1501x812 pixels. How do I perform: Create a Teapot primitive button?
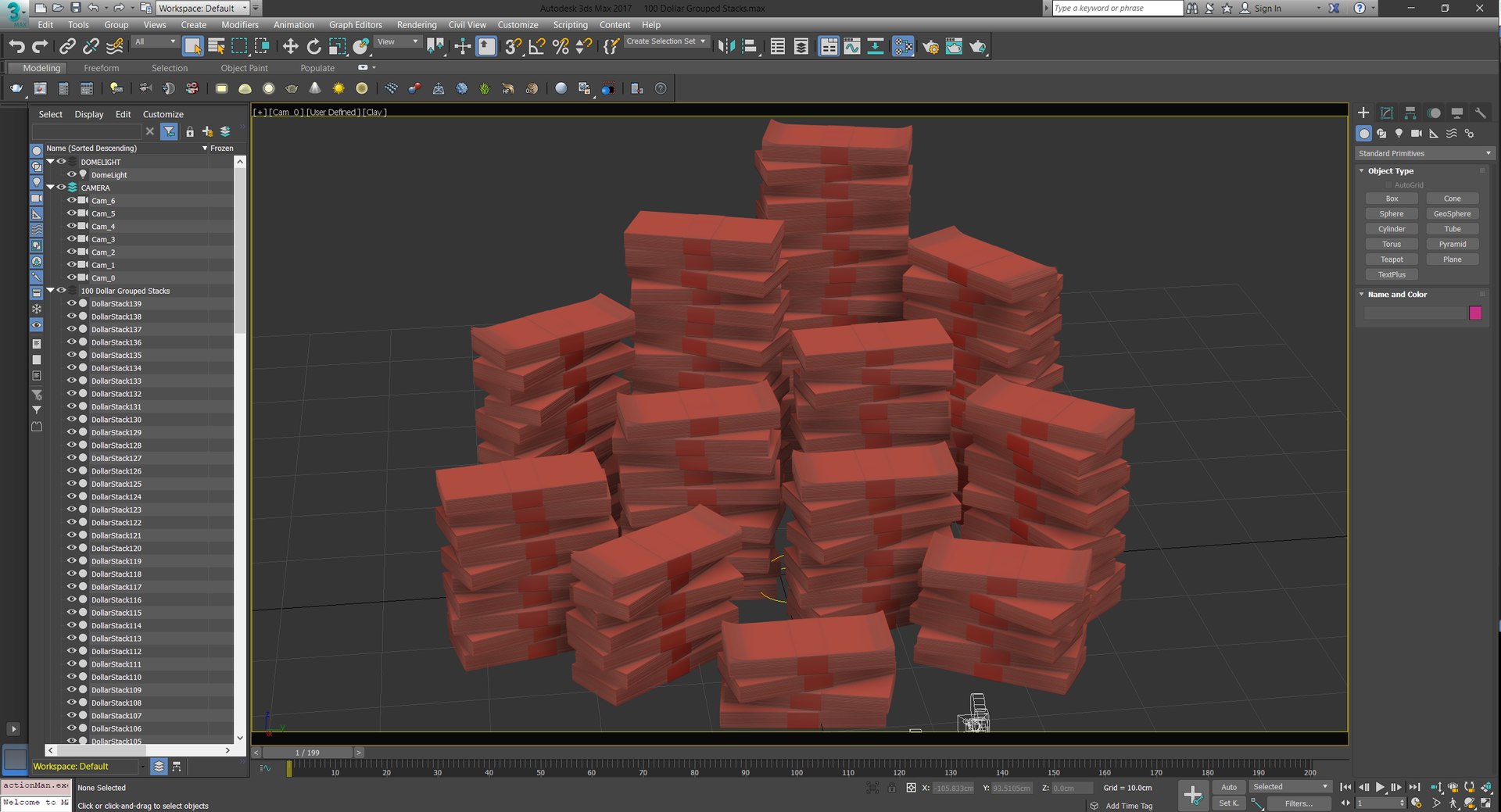coord(1392,259)
